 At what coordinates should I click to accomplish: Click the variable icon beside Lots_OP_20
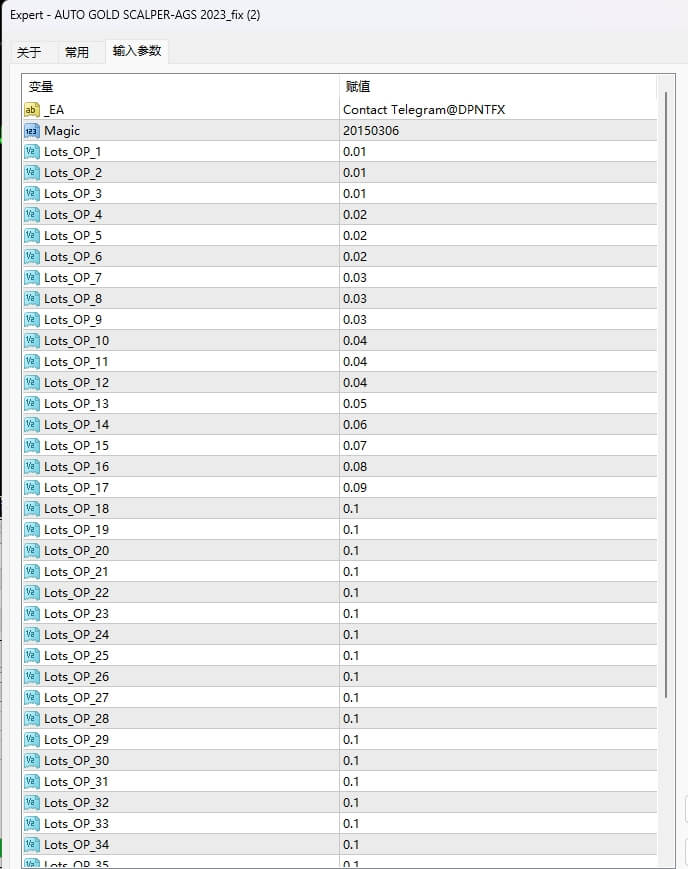coord(32,551)
